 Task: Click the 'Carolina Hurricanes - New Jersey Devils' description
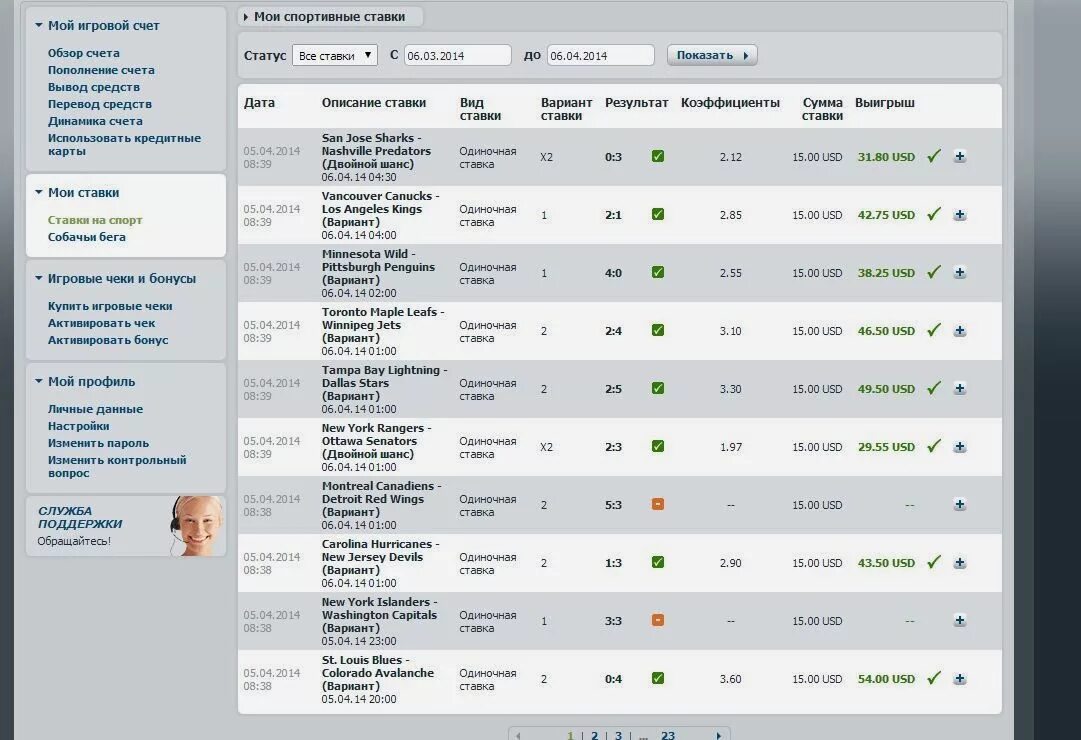click(381, 550)
